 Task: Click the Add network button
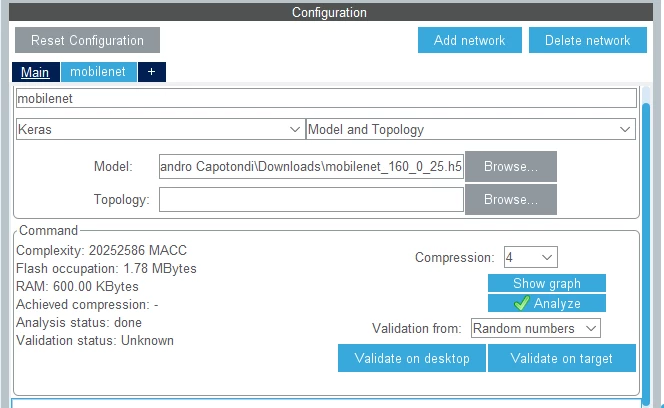click(x=470, y=40)
